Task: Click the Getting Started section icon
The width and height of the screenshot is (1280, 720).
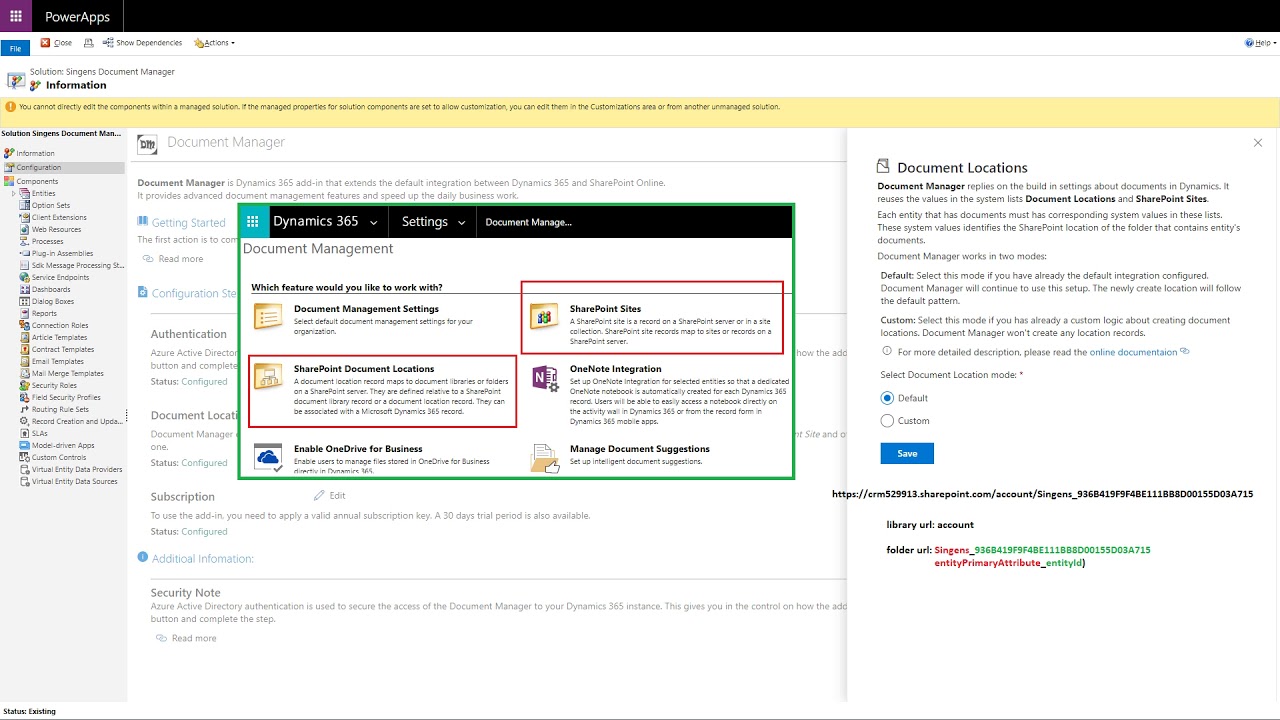Action: 143,222
